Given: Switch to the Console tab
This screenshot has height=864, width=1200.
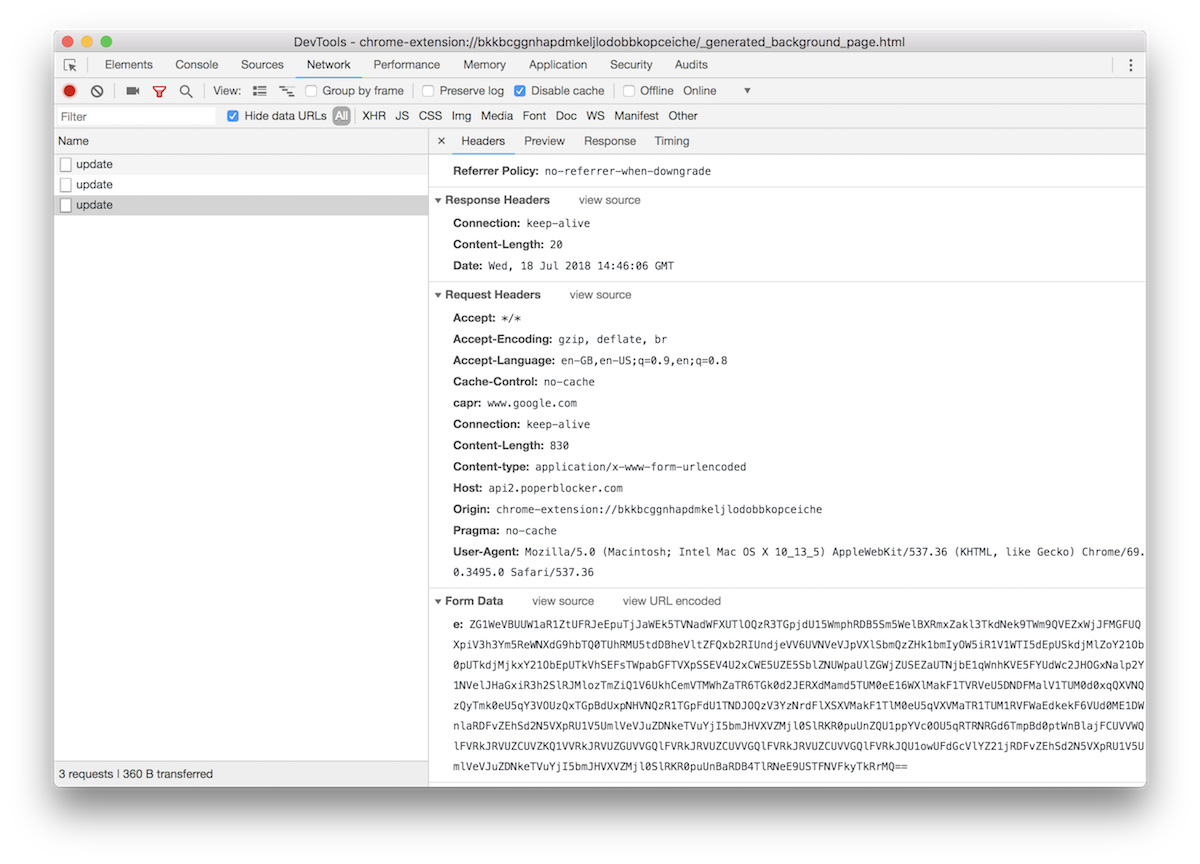Looking at the screenshot, I should (197, 65).
